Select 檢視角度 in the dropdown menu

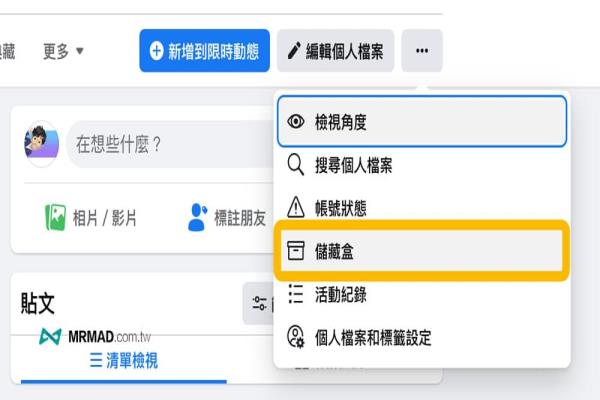(x=422, y=122)
